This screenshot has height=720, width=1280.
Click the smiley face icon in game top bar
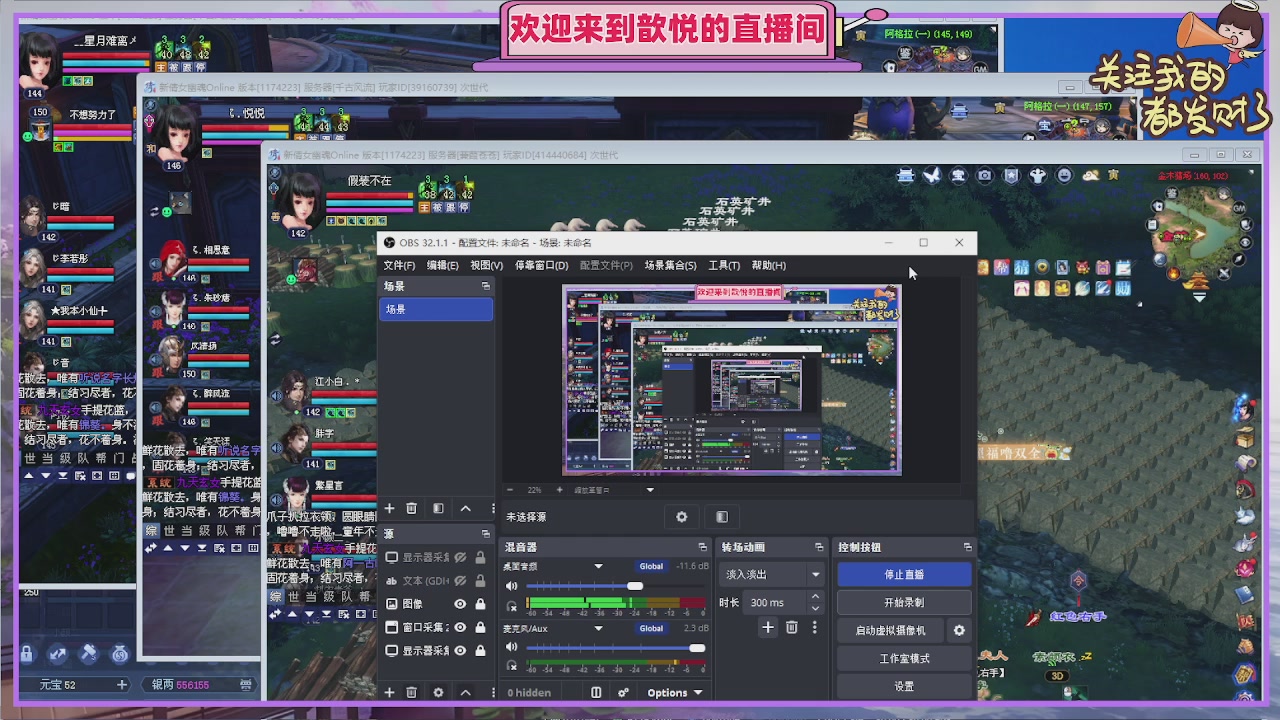tap(1064, 176)
